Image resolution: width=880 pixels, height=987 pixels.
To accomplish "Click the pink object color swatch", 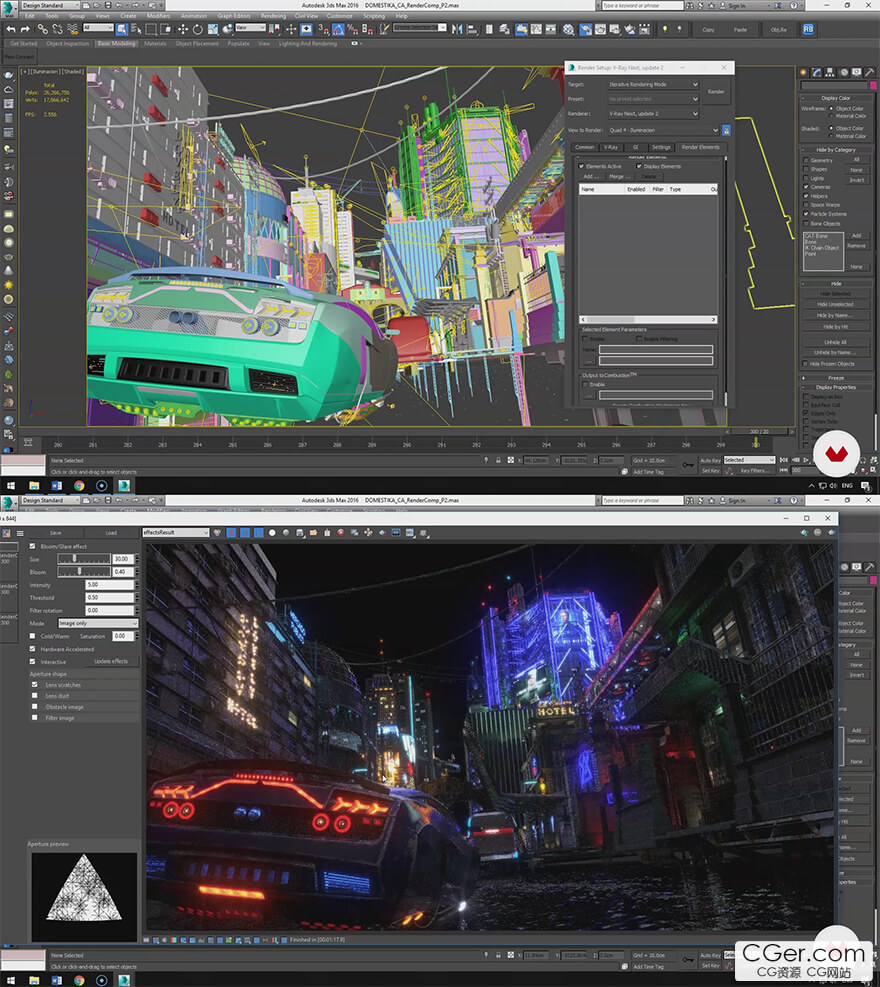I will (873, 85).
